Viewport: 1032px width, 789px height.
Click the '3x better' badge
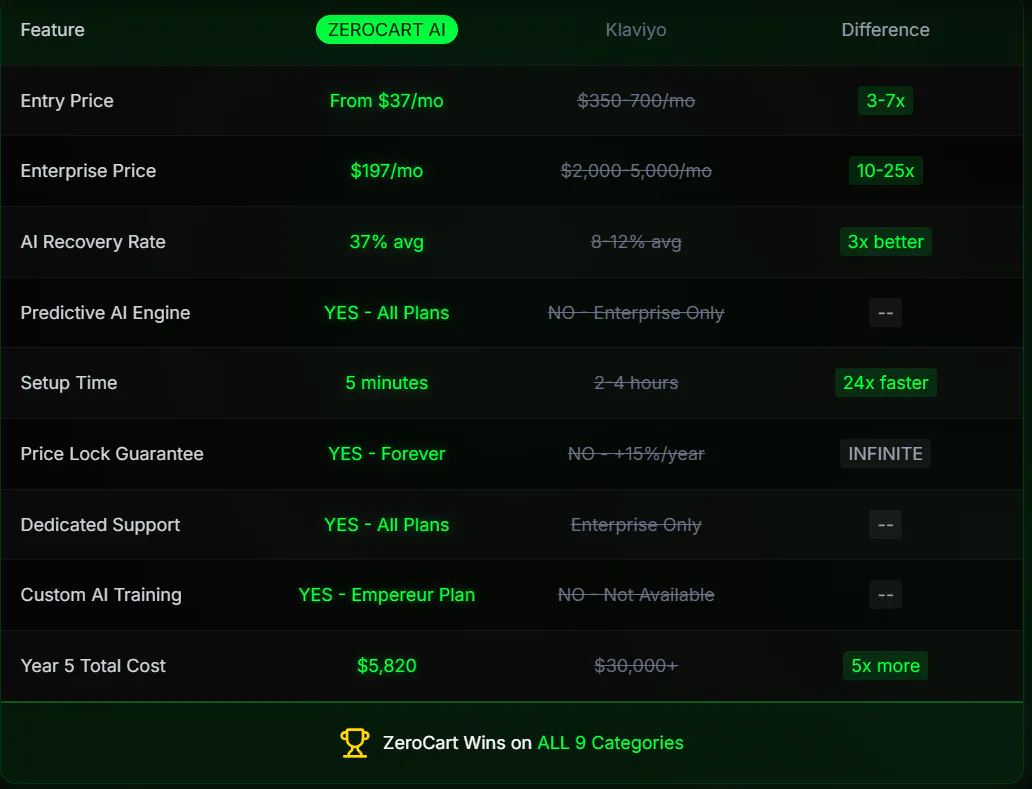coord(885,242)
